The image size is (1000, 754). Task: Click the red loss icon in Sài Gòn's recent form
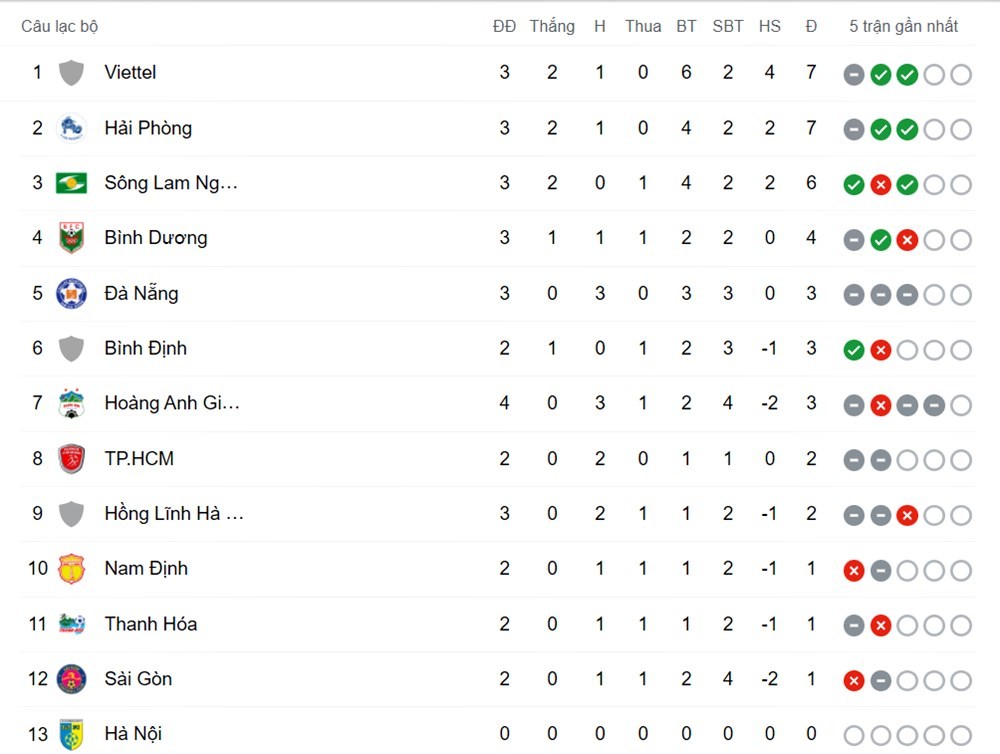(854, 680)
